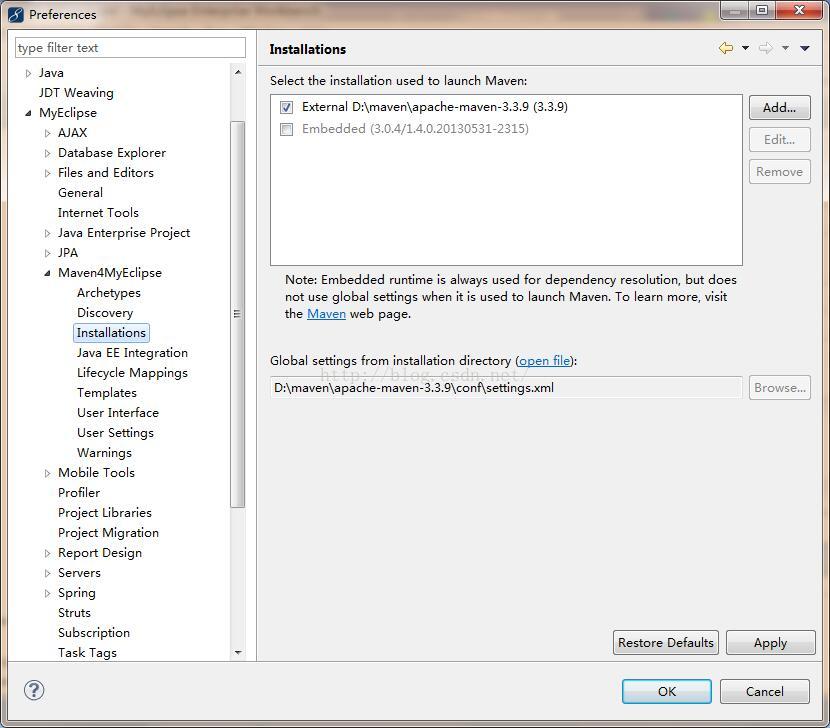This screenshot has height=728, width=830.
Task: Toggle the Embedded 3.0.4 installation checkbox
Action: pyautogui.click(x=286, y=129)
